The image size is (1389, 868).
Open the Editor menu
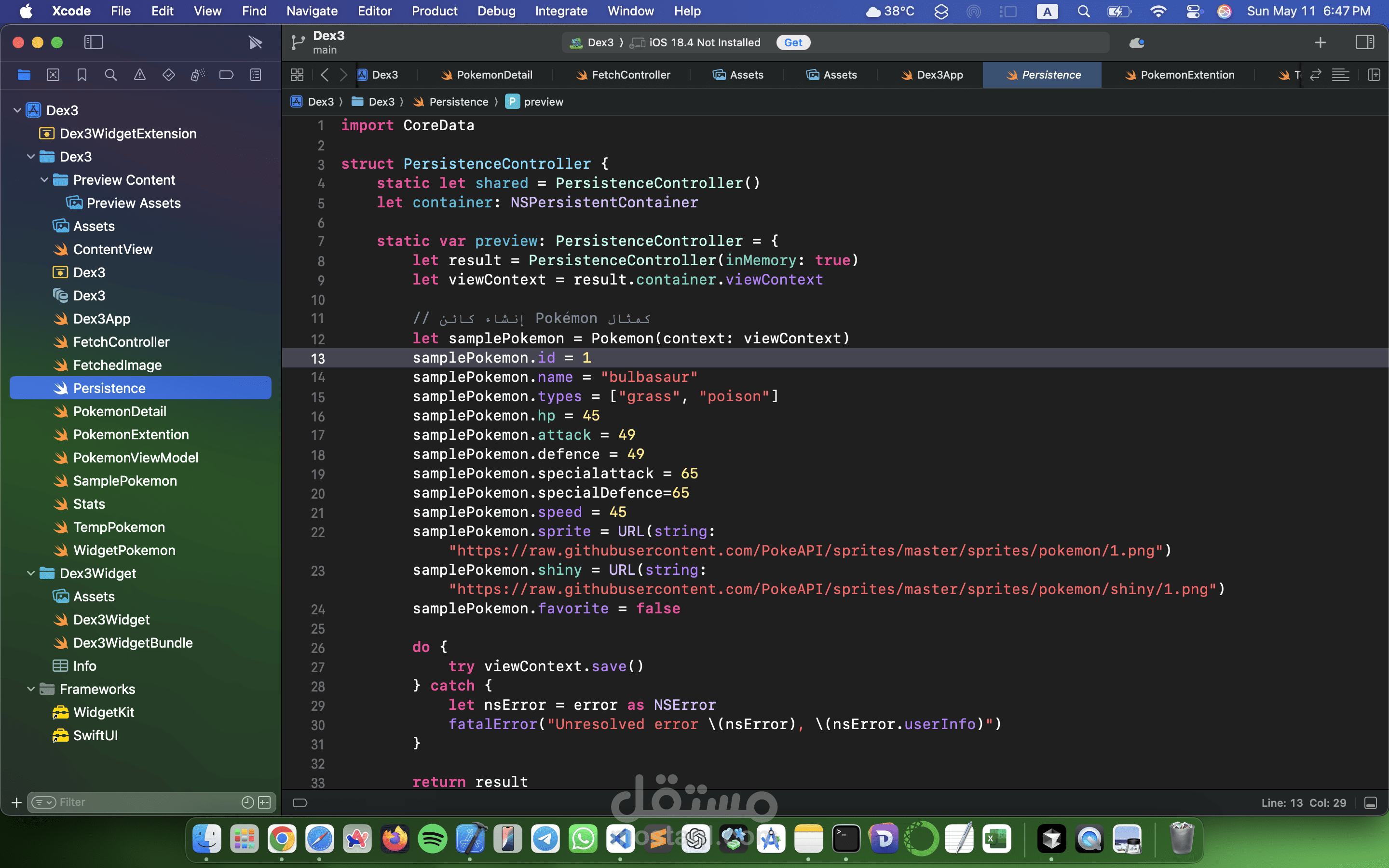[374, 11]
